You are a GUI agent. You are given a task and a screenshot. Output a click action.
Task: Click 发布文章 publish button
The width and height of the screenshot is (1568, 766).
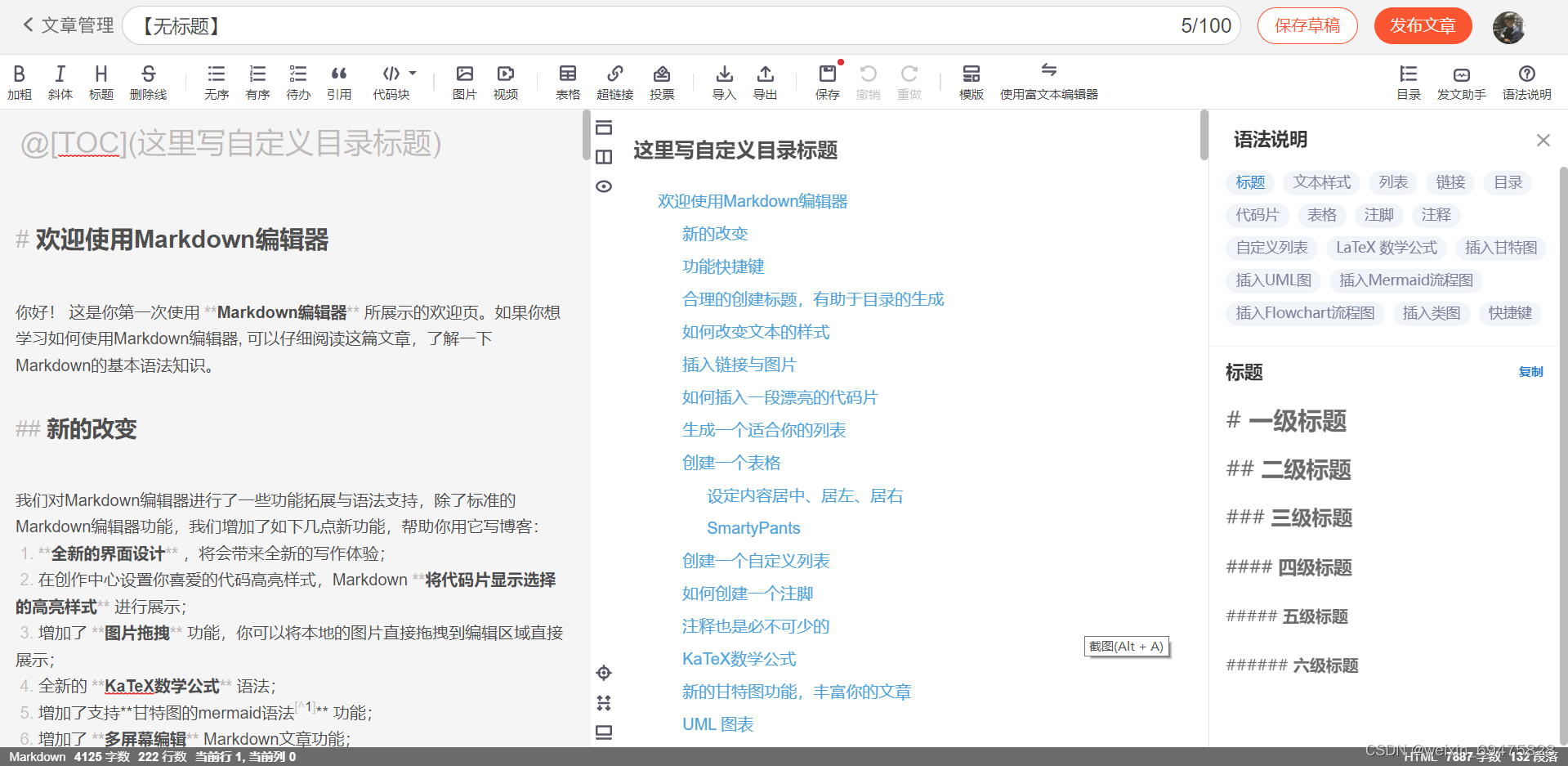pos(1423,25)
